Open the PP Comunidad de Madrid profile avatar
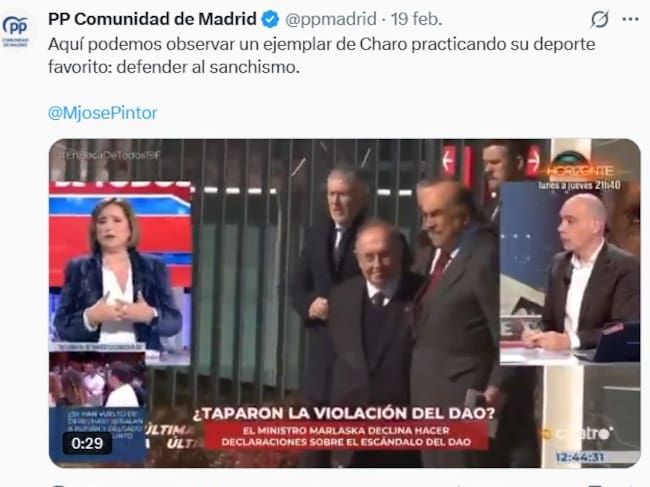 [x=16, y=31]
